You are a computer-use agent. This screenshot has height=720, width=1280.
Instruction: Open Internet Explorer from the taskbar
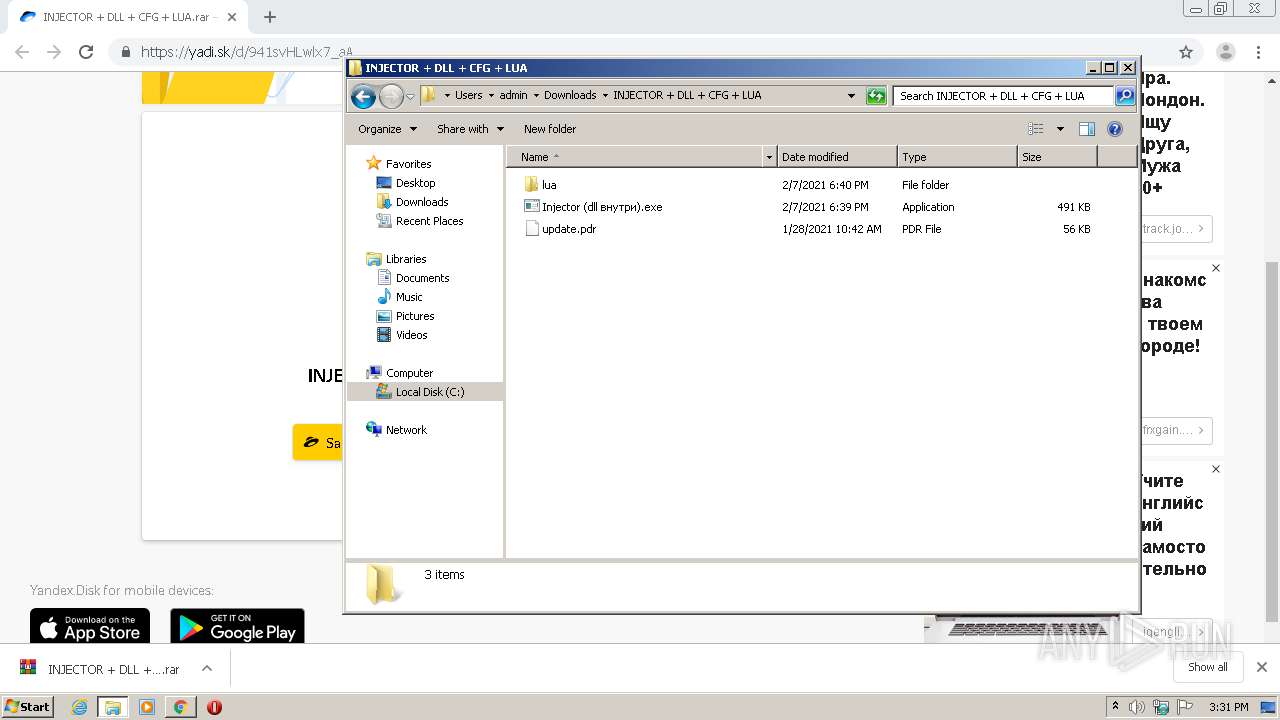(x=79, y=707)
